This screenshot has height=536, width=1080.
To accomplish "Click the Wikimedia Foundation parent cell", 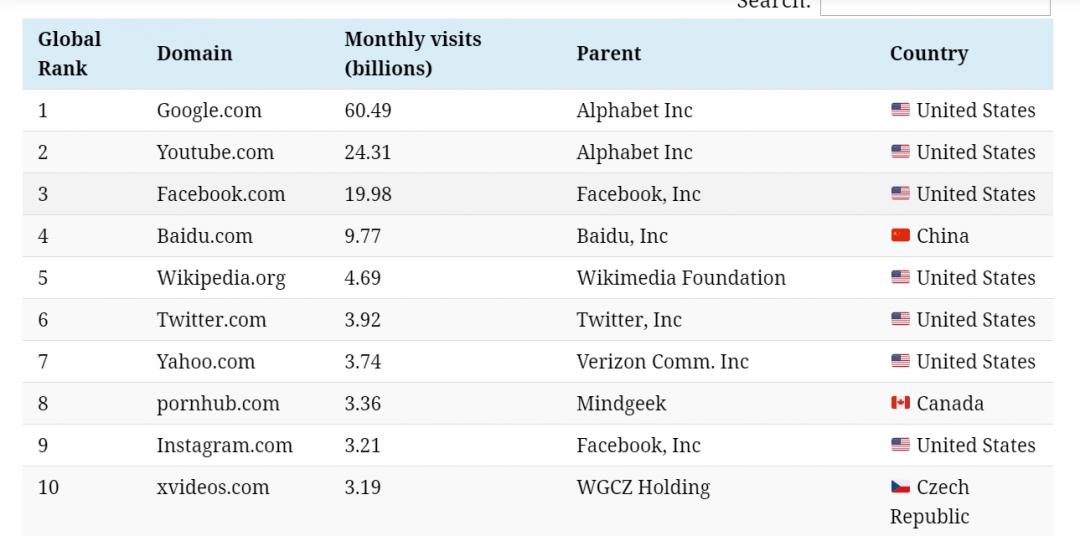I will click(x=680, y=278).
